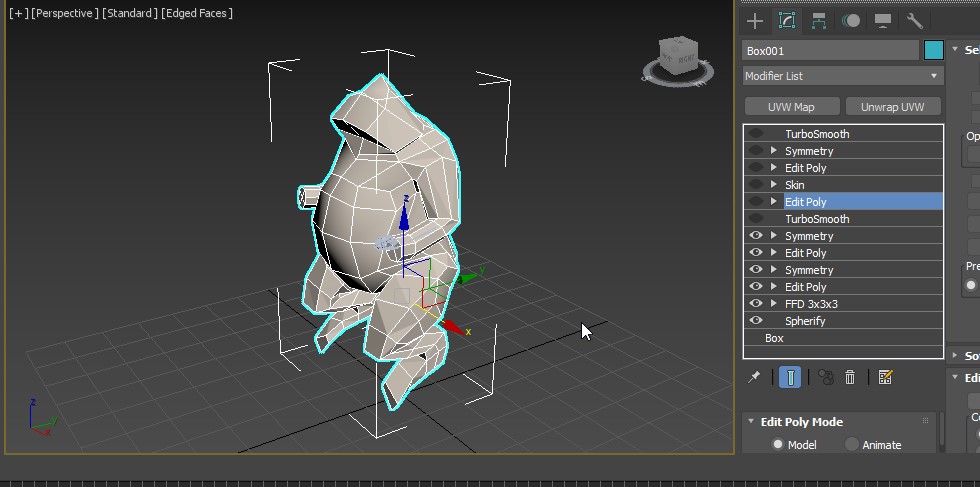Collapse the Edit Poly Mode rollout
Image resolution: width=980 pixels, height=487 pixels.
pos(751,422)
